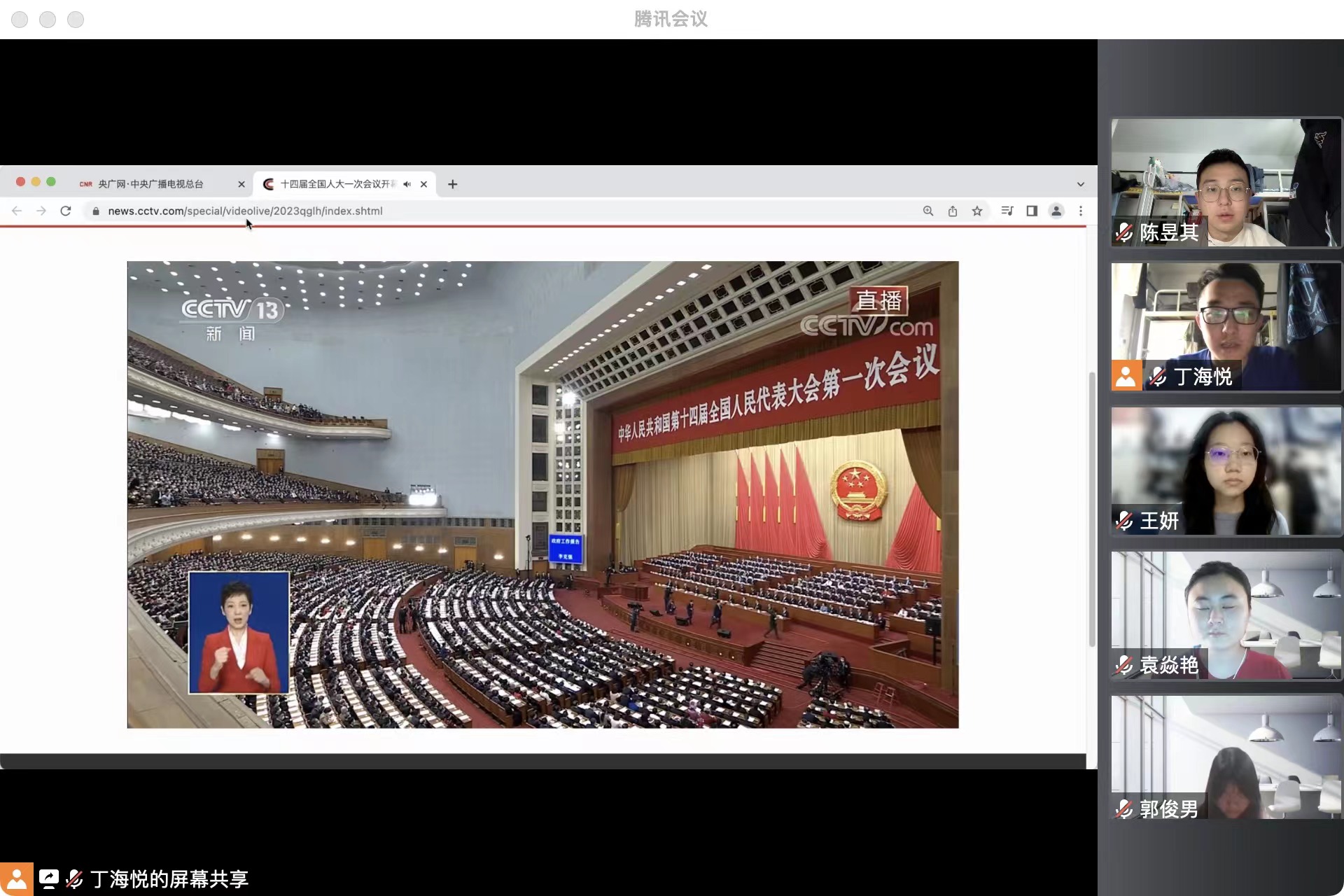Close the 十四届全国人大一次会议 tab

pyautogui.click(x=423, y=184)
